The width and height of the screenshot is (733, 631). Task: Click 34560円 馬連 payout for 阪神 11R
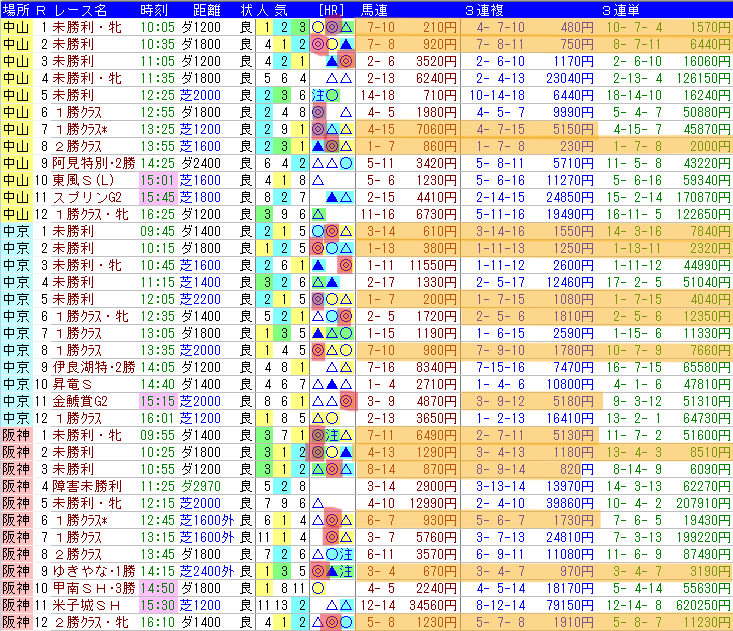point(432,605)
